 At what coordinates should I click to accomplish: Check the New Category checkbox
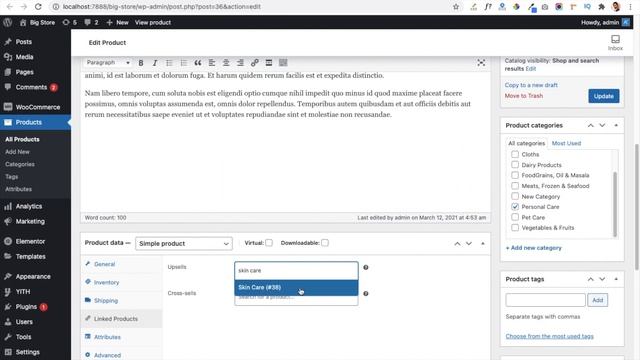[515, 196]
